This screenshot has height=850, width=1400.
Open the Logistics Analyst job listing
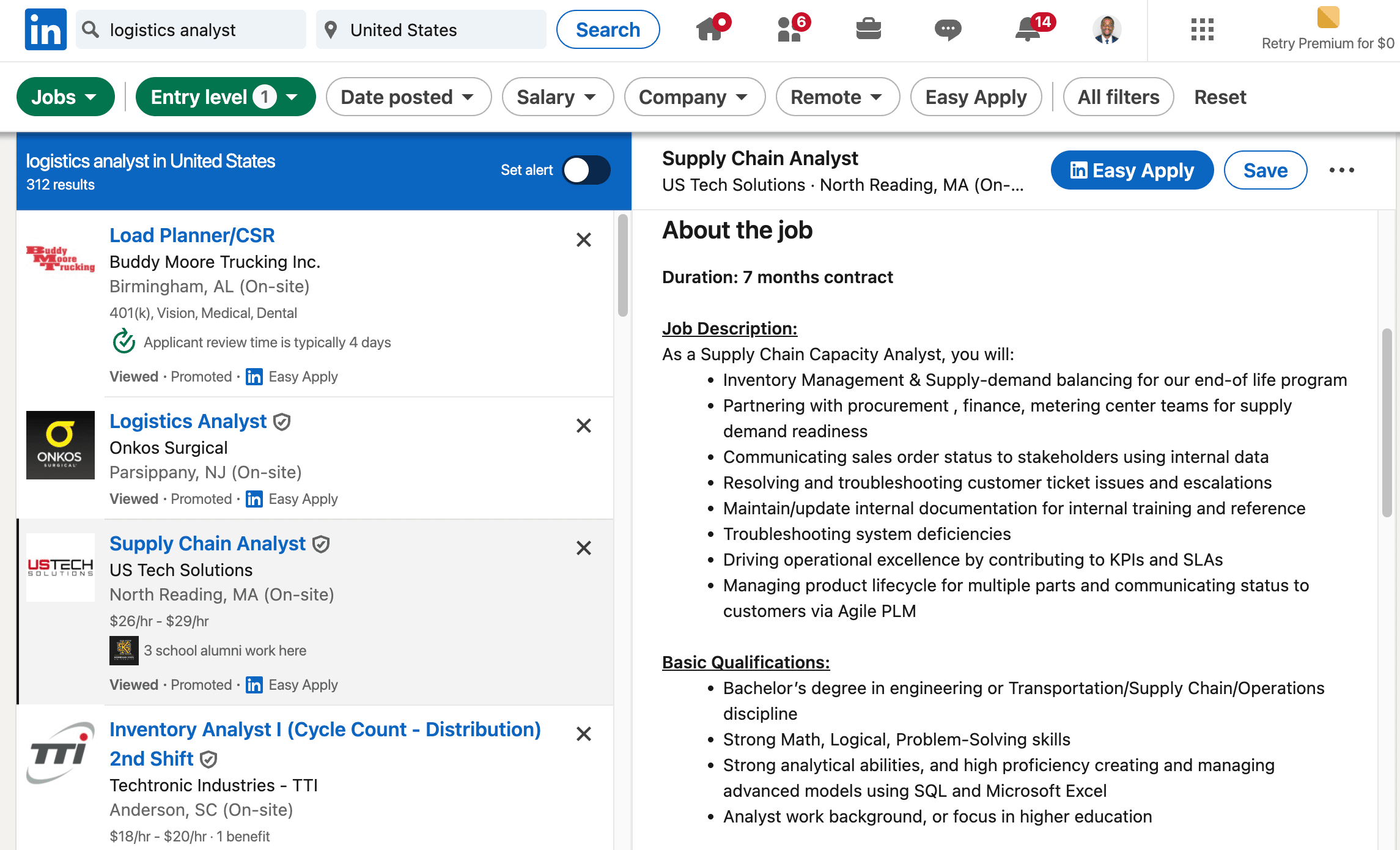tap(188, 421)
